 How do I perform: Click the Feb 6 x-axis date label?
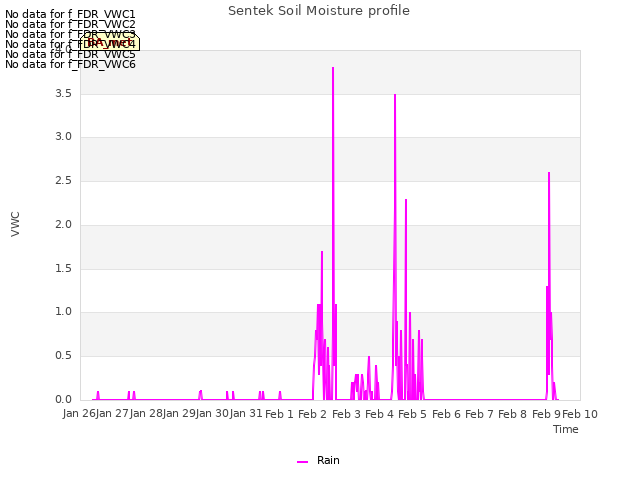[446, 414]
